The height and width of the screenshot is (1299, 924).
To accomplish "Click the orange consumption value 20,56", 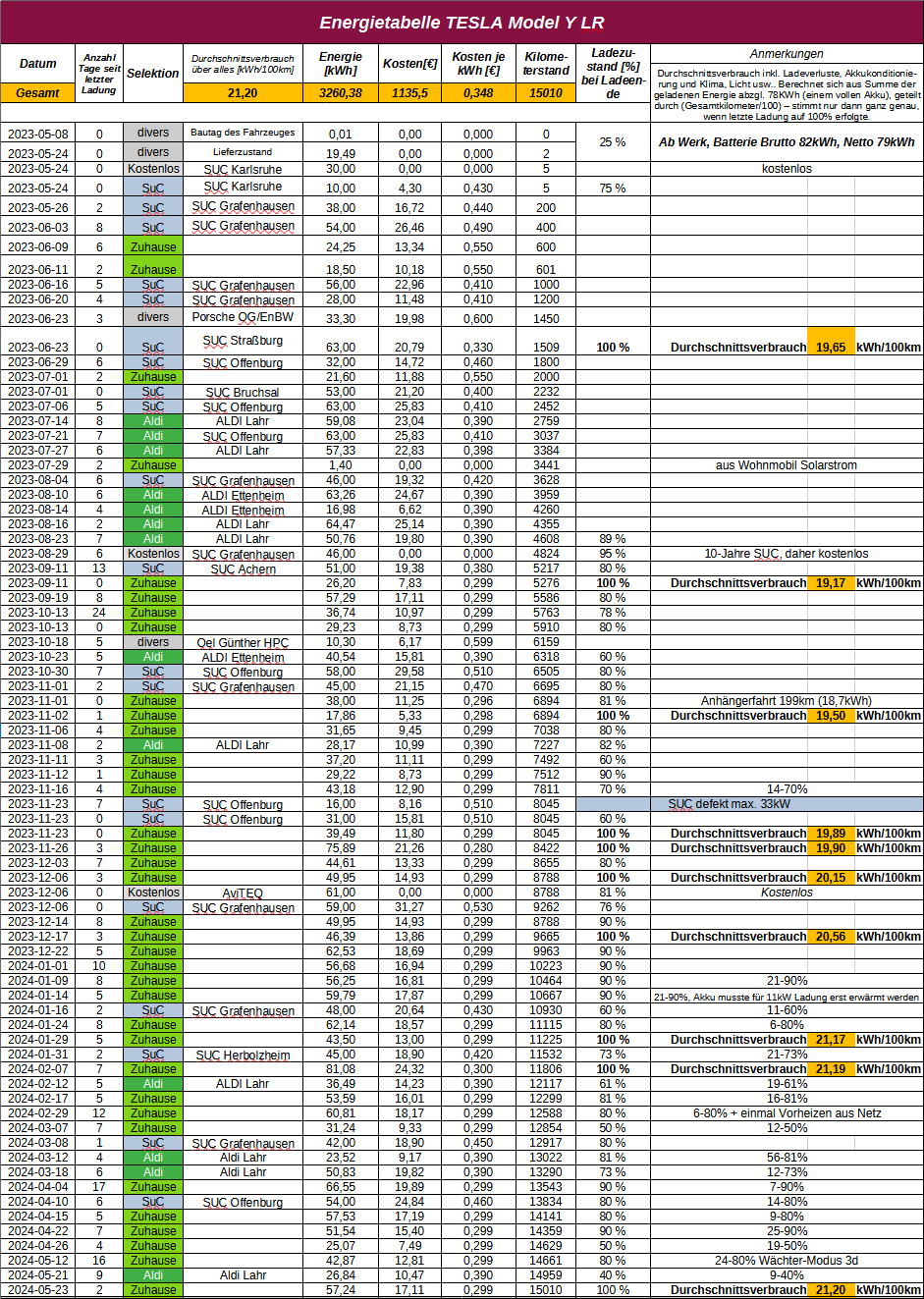I will pyautogui.click(x=831, y=937).
